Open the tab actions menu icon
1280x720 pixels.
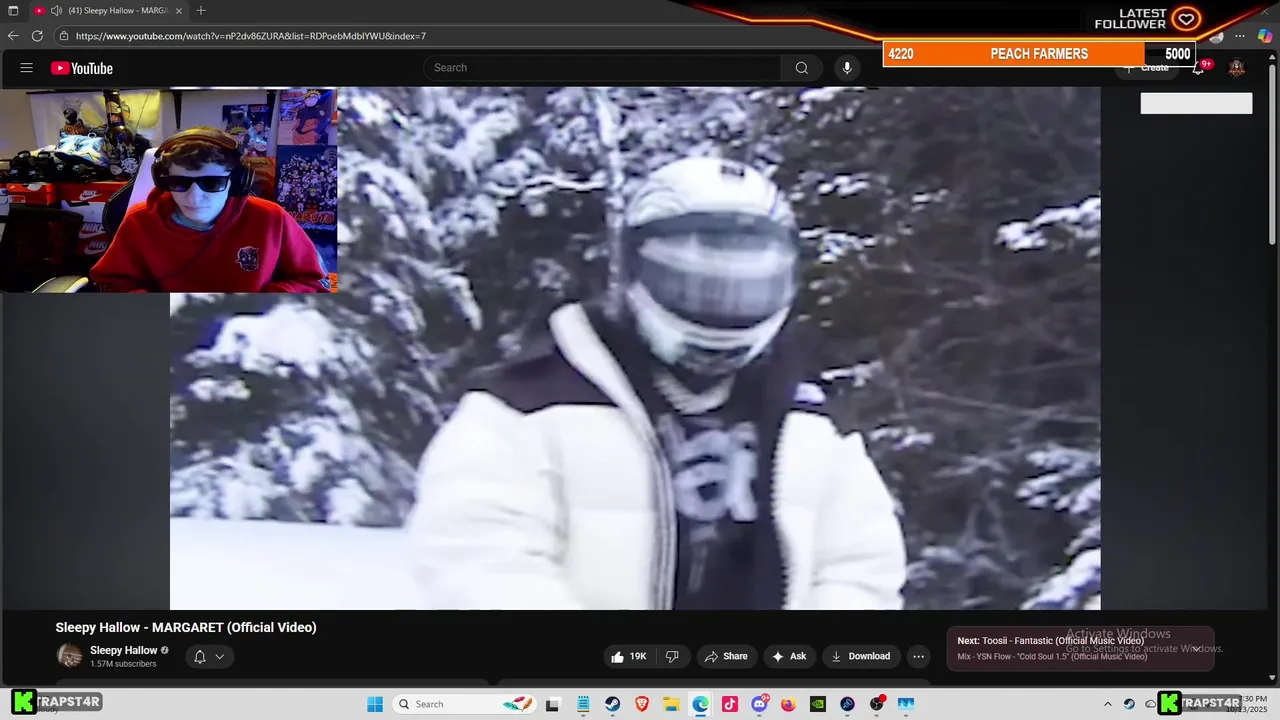(x=13, y=11)
